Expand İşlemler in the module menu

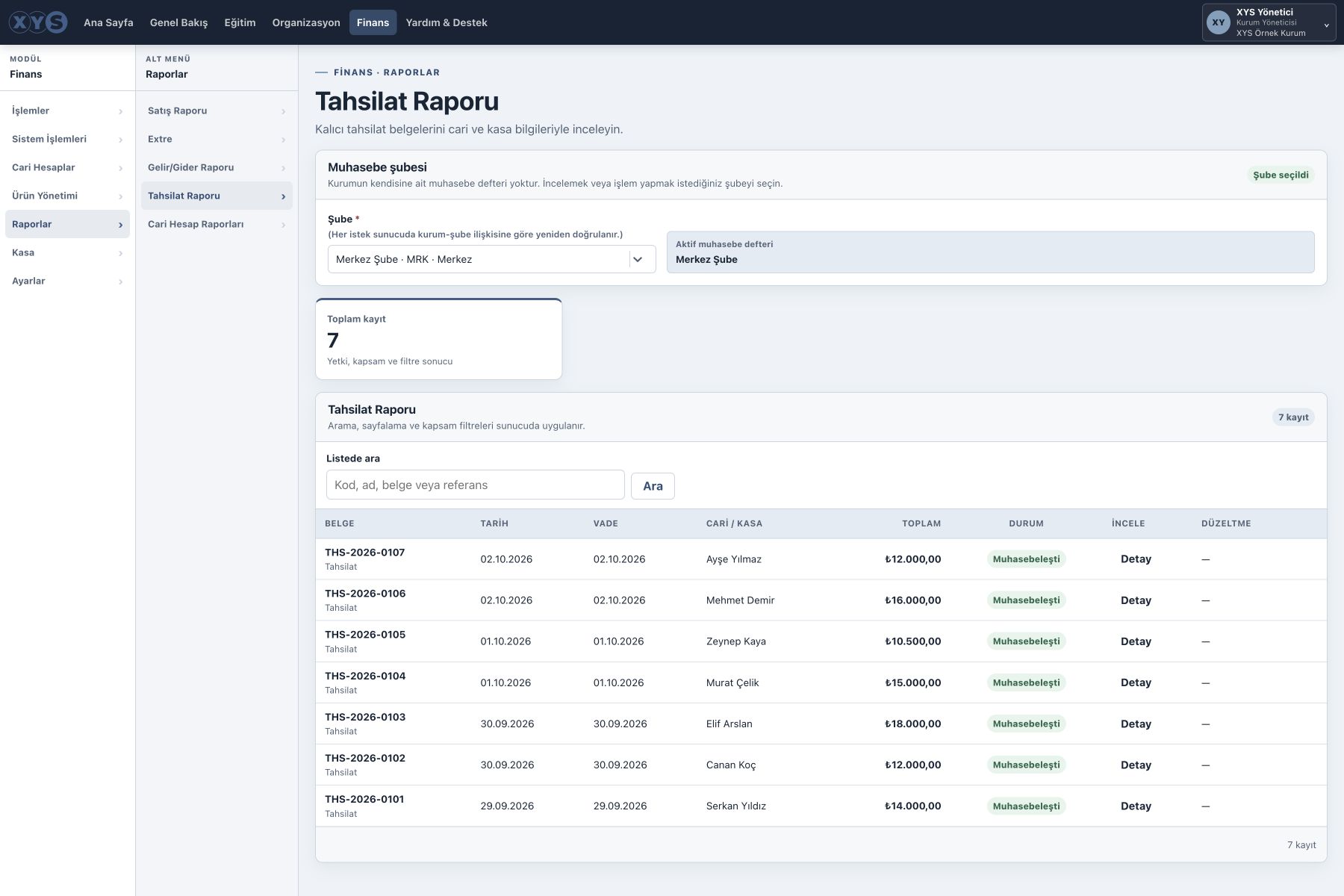67,111
